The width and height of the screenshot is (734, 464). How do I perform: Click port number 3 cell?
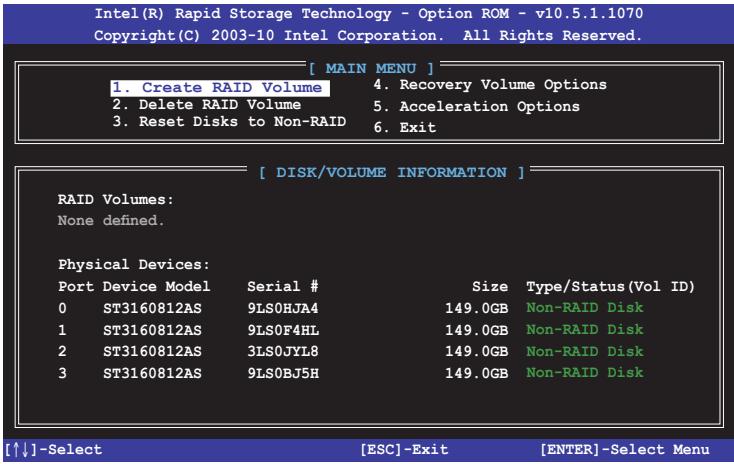tap(62, 374)
